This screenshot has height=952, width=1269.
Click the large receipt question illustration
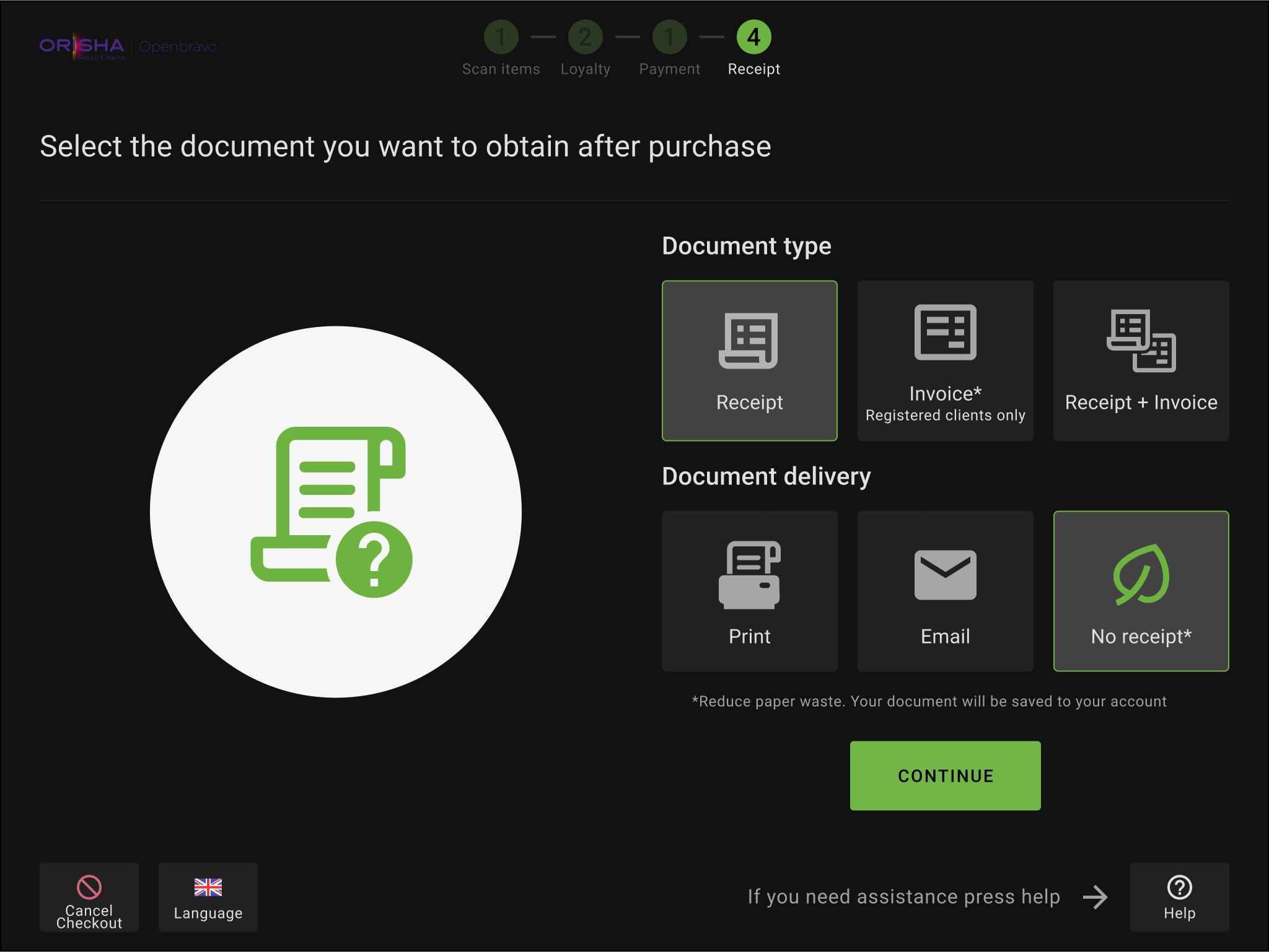335,512
